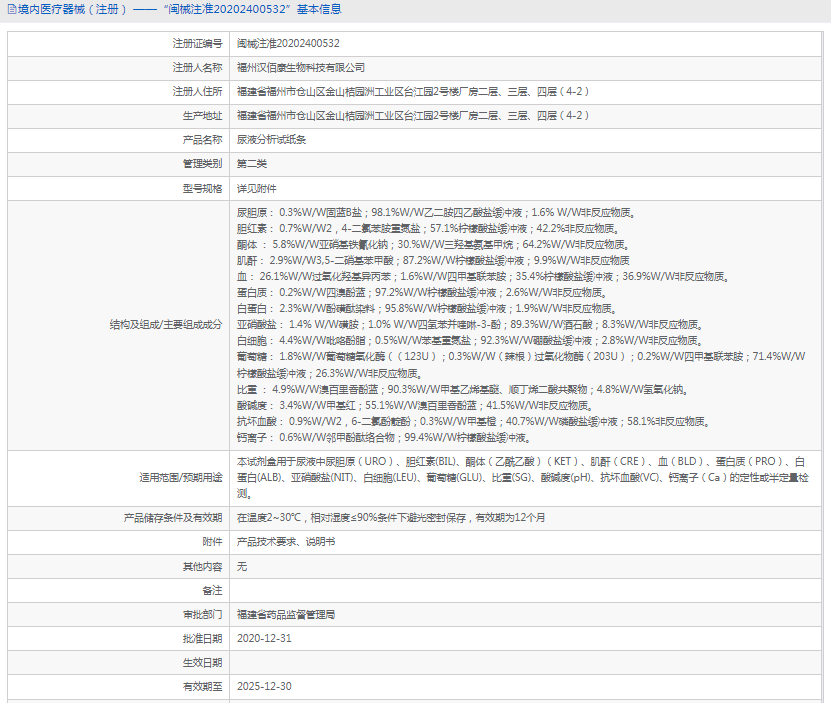This screenshot has height=703, width=831.
Task: Click the management class value 第二类
Action: coord(252,164)
